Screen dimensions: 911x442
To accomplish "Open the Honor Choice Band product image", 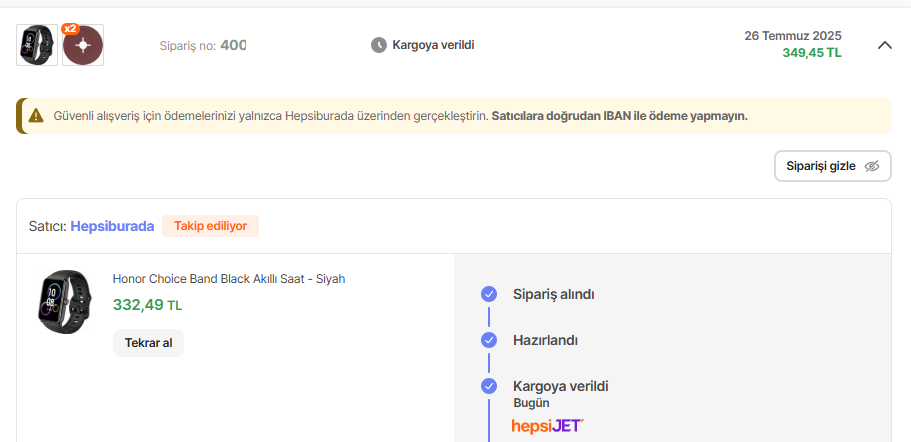I will tap(64, 301).
